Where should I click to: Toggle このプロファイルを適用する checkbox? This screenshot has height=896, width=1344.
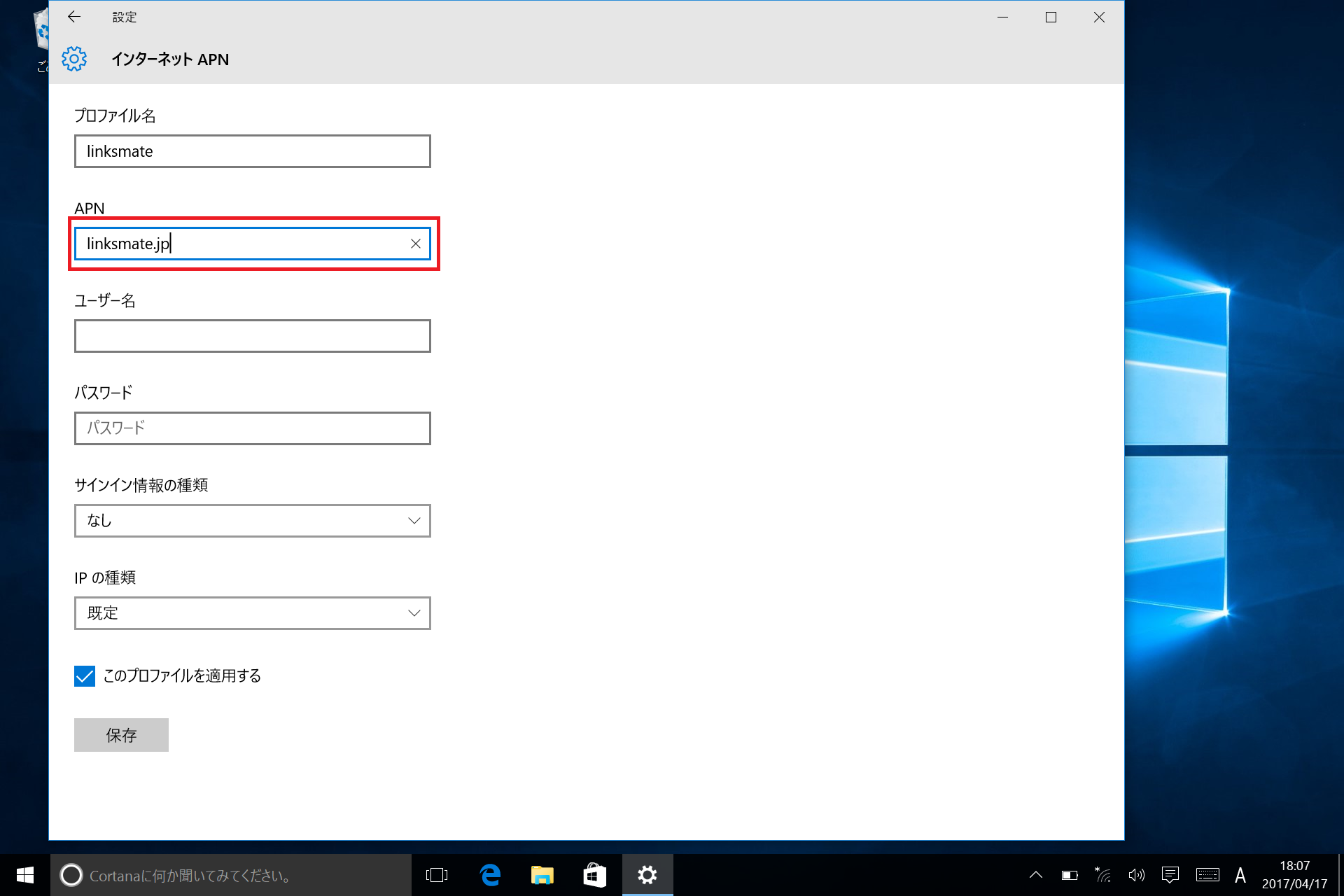point(85,676)
